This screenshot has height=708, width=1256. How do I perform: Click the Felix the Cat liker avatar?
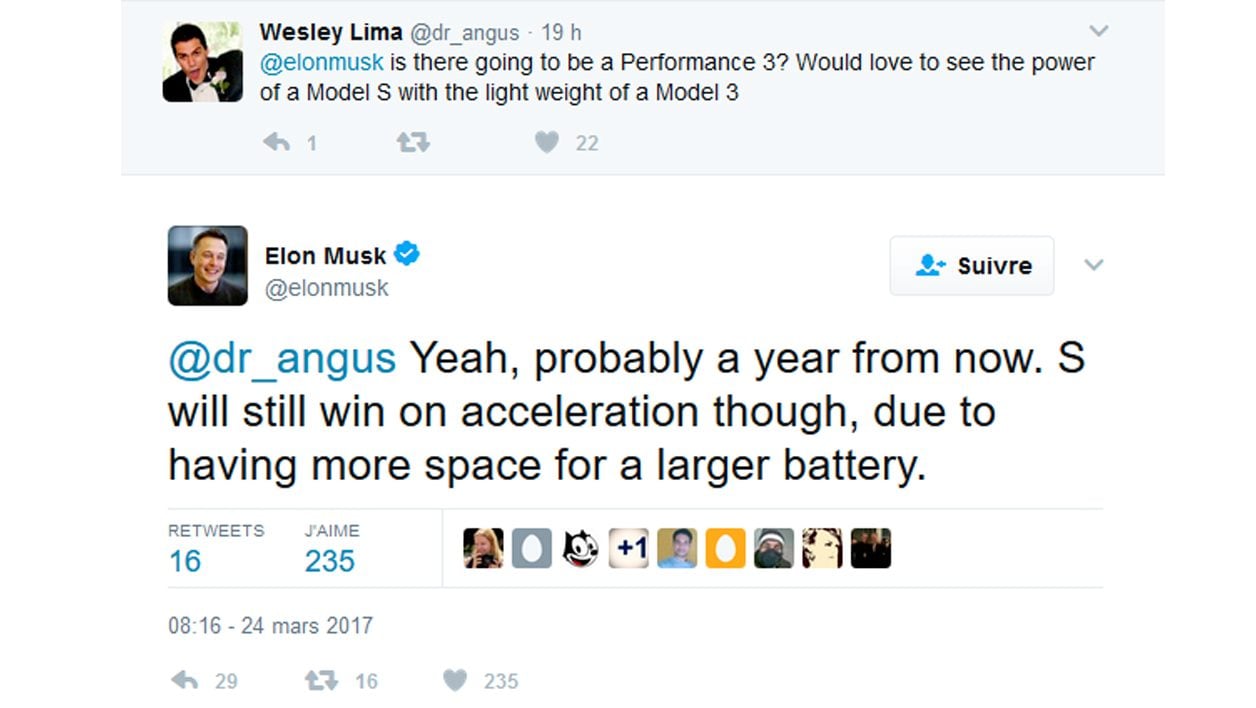(x=581, y=548)
